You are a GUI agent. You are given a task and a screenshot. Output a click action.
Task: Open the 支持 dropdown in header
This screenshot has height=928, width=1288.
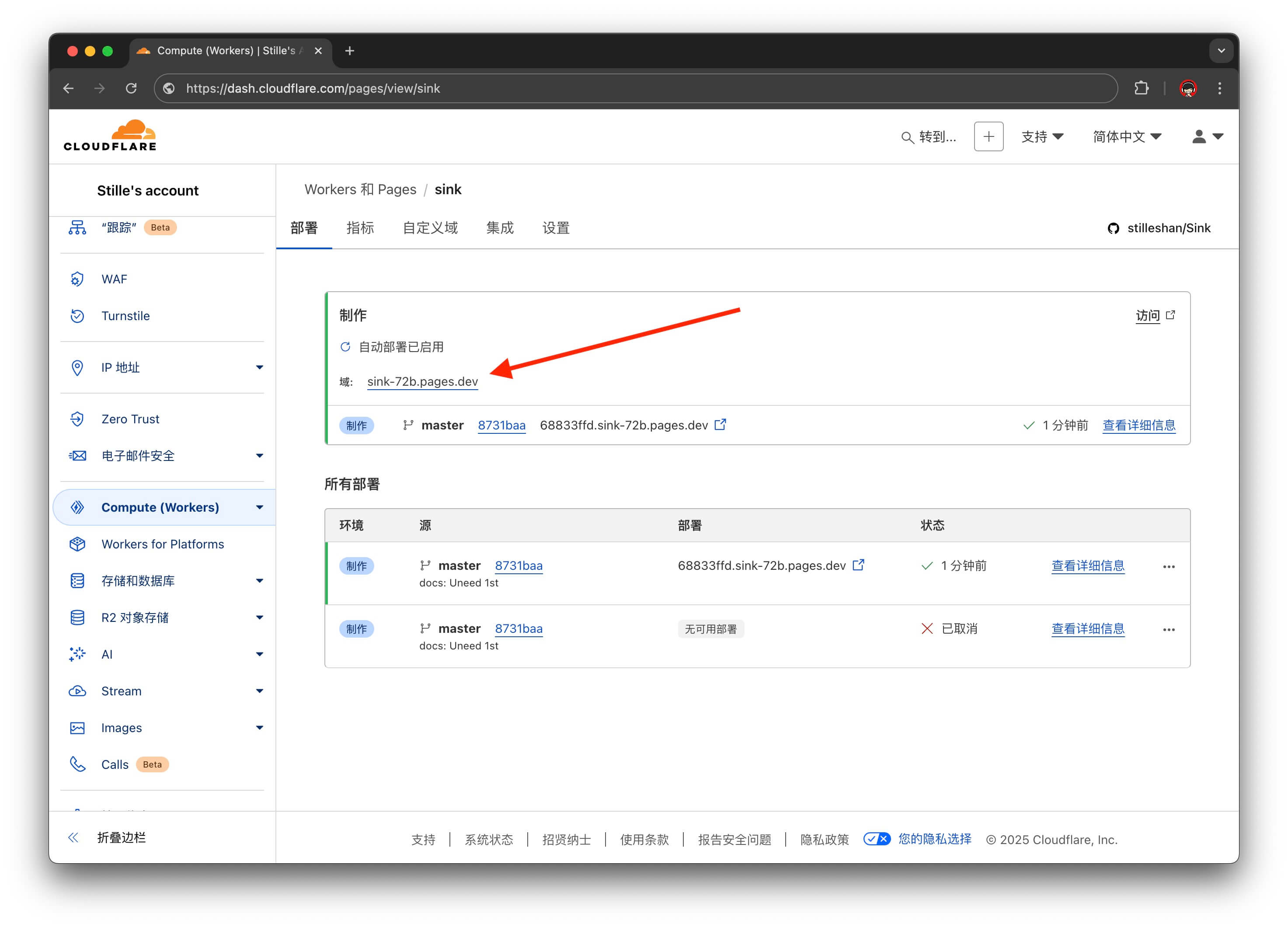[1042, 137]
